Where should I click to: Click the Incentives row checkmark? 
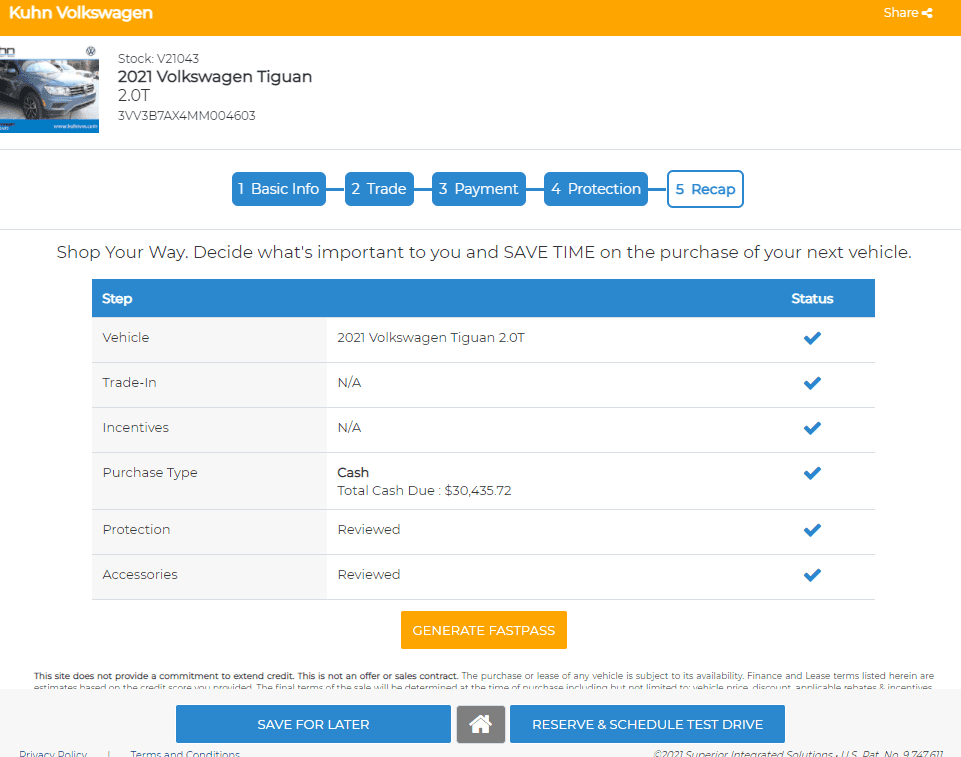[x=812, y=428]
